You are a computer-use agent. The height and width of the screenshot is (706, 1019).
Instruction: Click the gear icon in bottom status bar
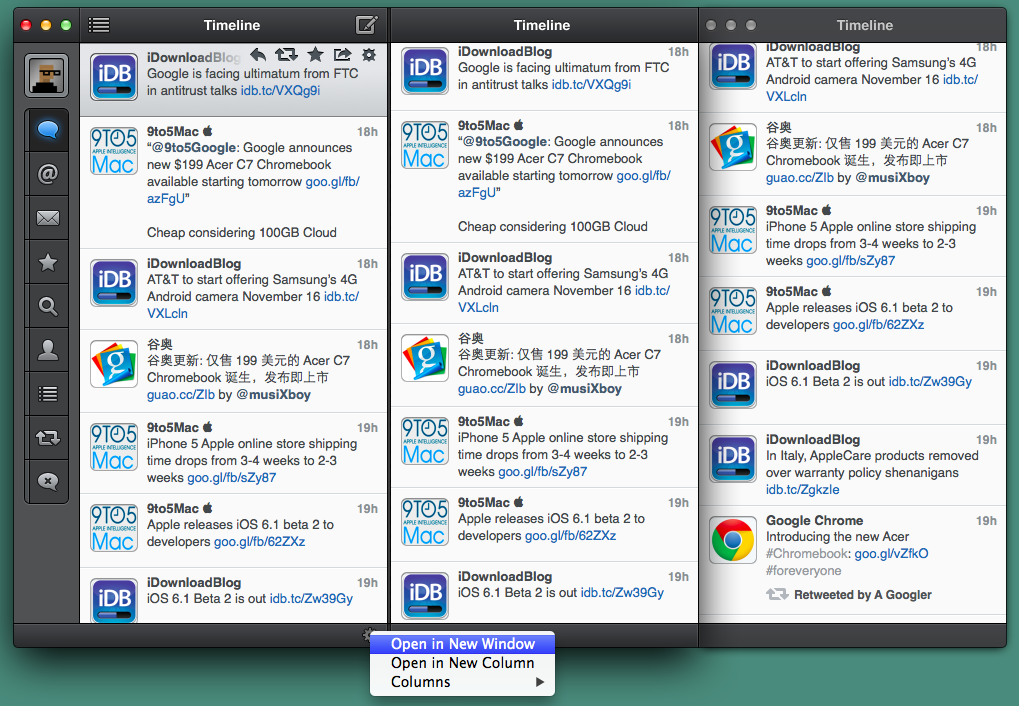point(368,633)
